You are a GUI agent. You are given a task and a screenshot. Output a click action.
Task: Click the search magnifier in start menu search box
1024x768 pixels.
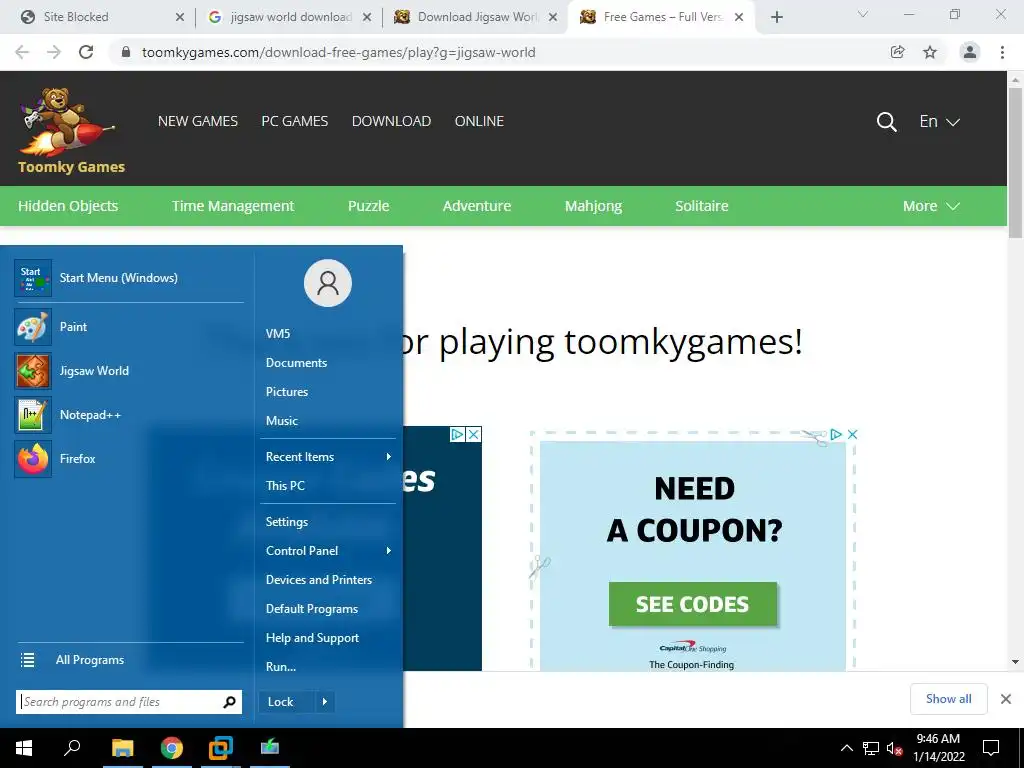[x=229, y=702]
